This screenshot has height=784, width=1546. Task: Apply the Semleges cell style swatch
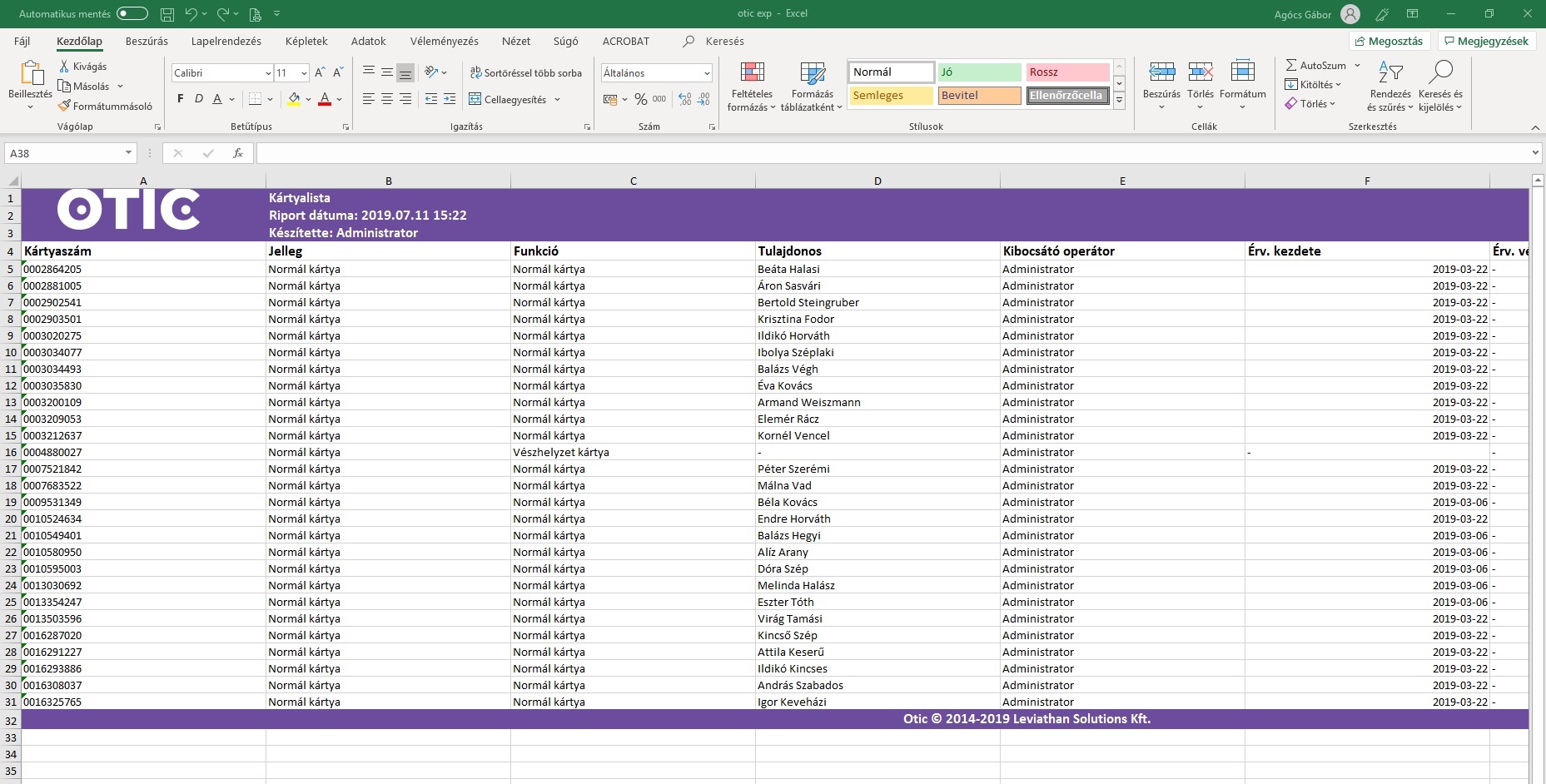coord(890,96)
